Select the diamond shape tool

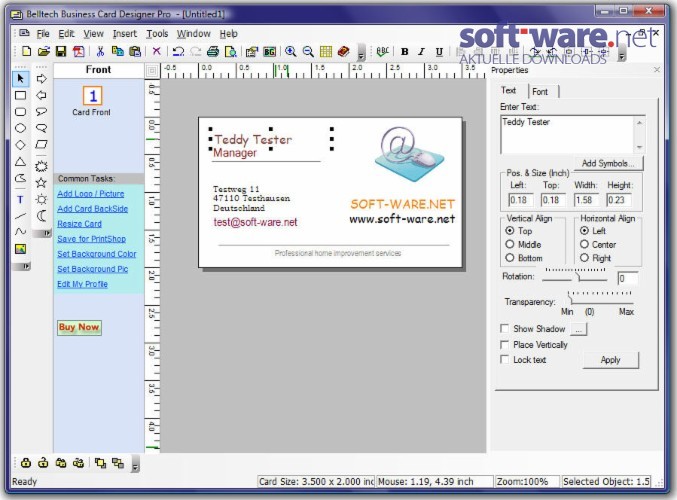point(20,145)
